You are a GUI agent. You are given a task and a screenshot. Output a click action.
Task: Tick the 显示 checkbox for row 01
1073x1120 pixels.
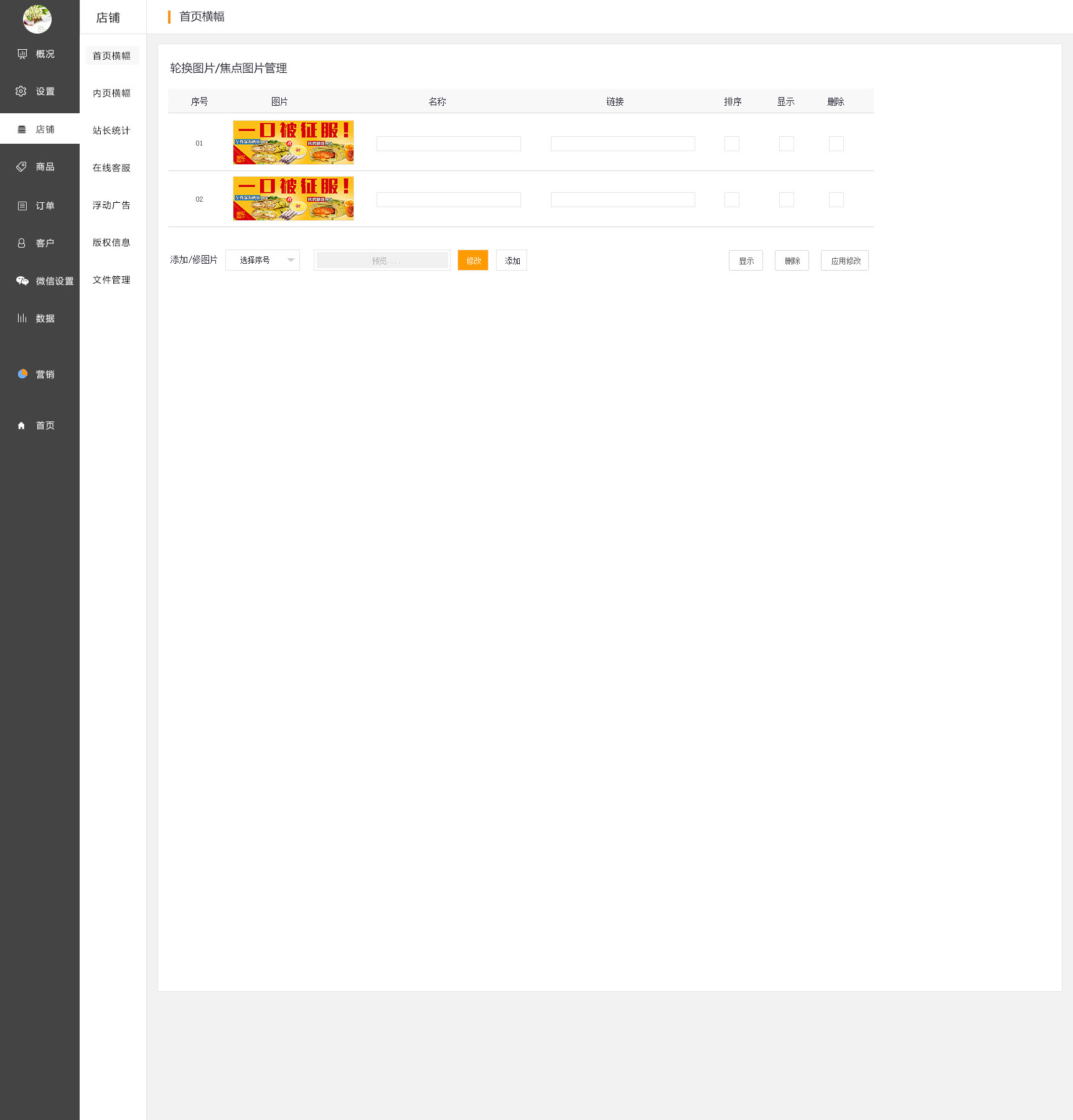tap(786, 144)
